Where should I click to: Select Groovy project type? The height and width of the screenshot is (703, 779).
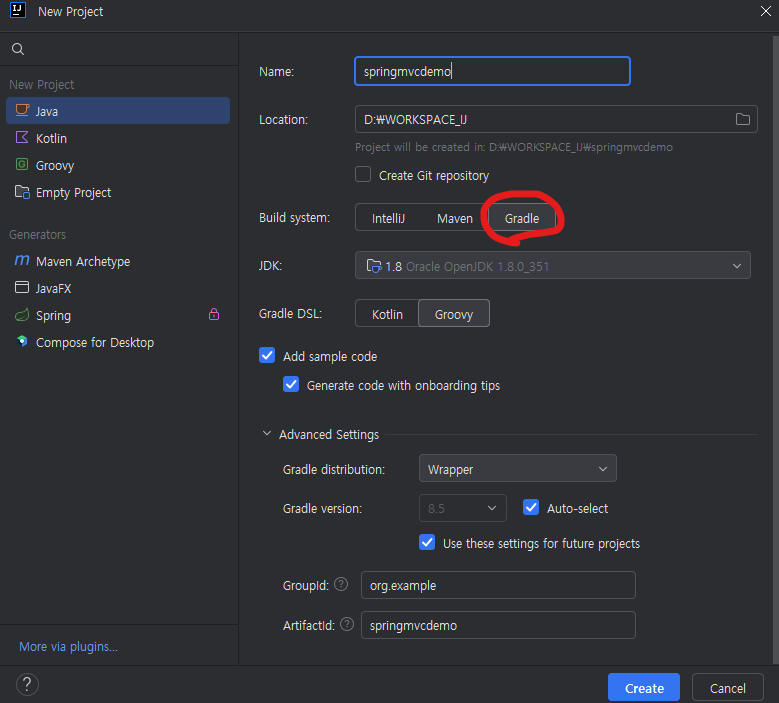118,165
